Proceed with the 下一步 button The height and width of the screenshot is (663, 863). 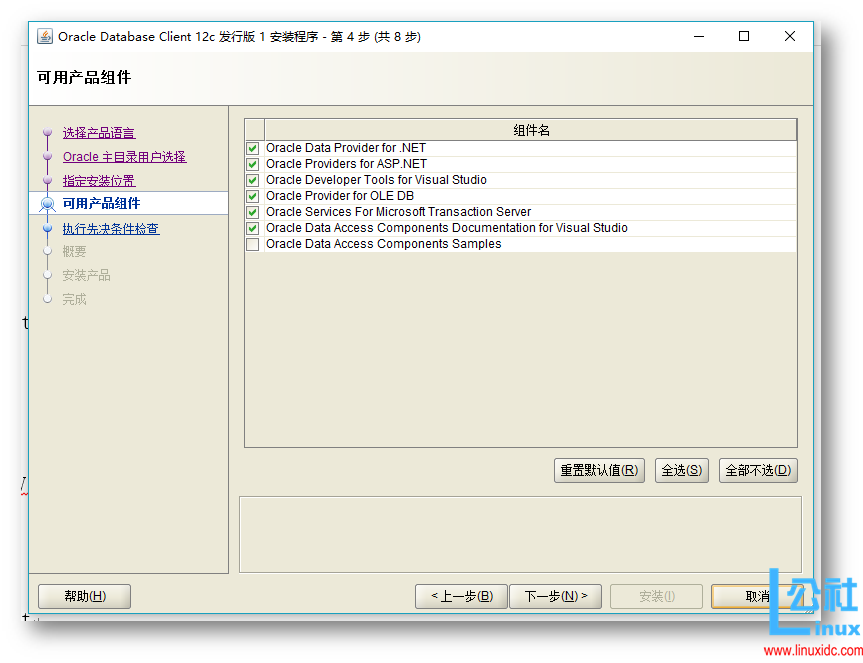pyautogui.click(x=555, y=596)
